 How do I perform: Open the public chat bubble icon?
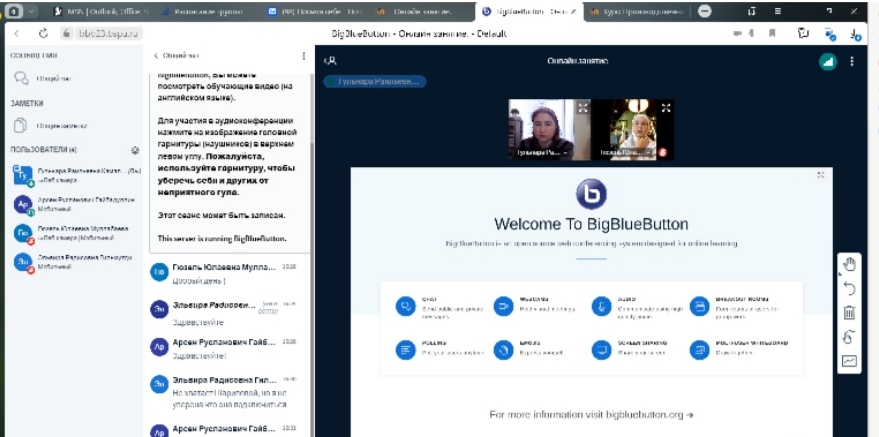(x=21, y=78)
